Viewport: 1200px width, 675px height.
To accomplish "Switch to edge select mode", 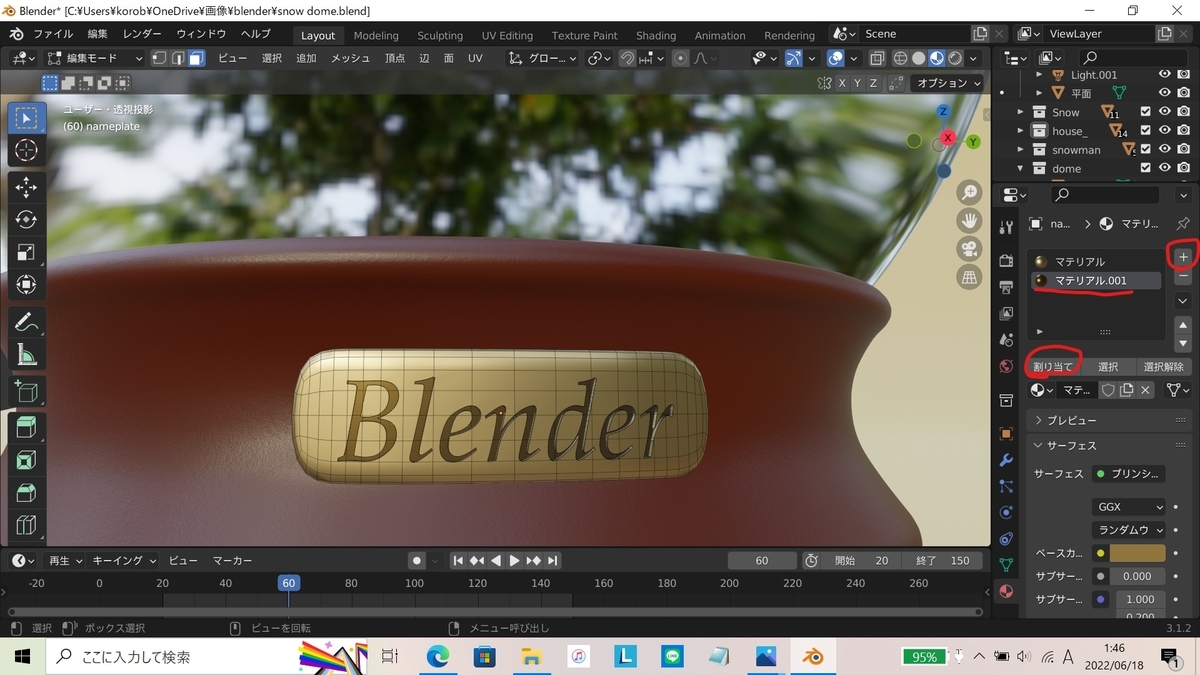I will (x=178, y=58).
